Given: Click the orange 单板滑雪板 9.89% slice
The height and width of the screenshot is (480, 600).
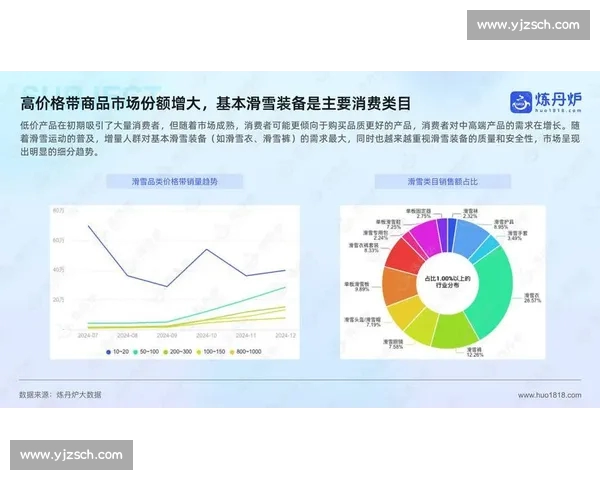Looking at the screenshot, I should tap(399, 286).
